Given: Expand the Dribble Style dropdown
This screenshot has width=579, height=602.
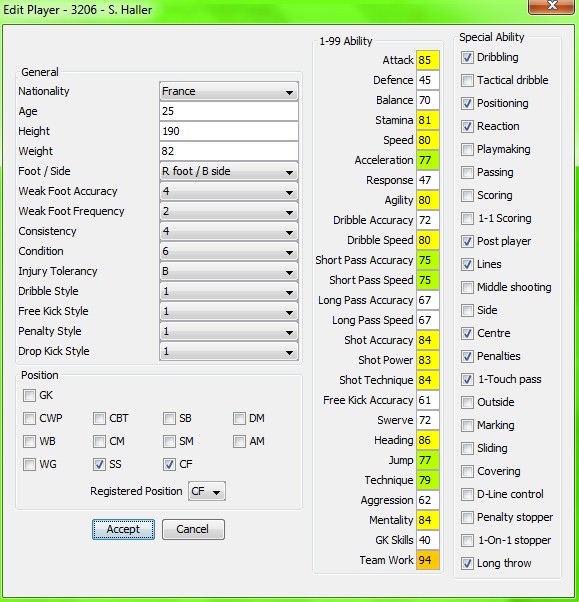Looking at the screenshot, I should point(229,291).
